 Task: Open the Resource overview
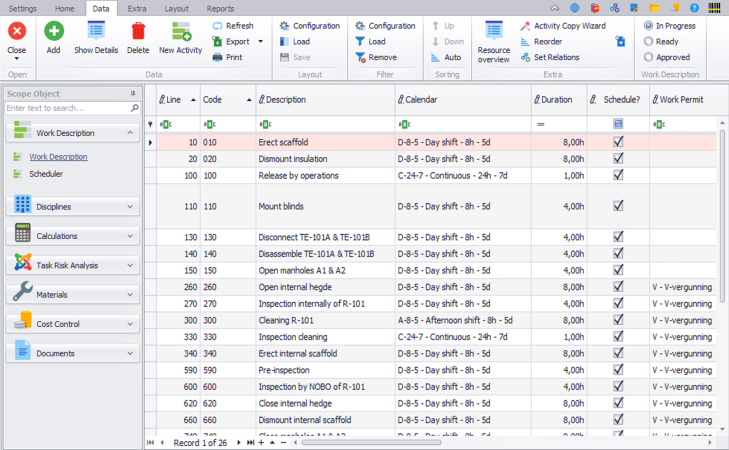(493, 32)
